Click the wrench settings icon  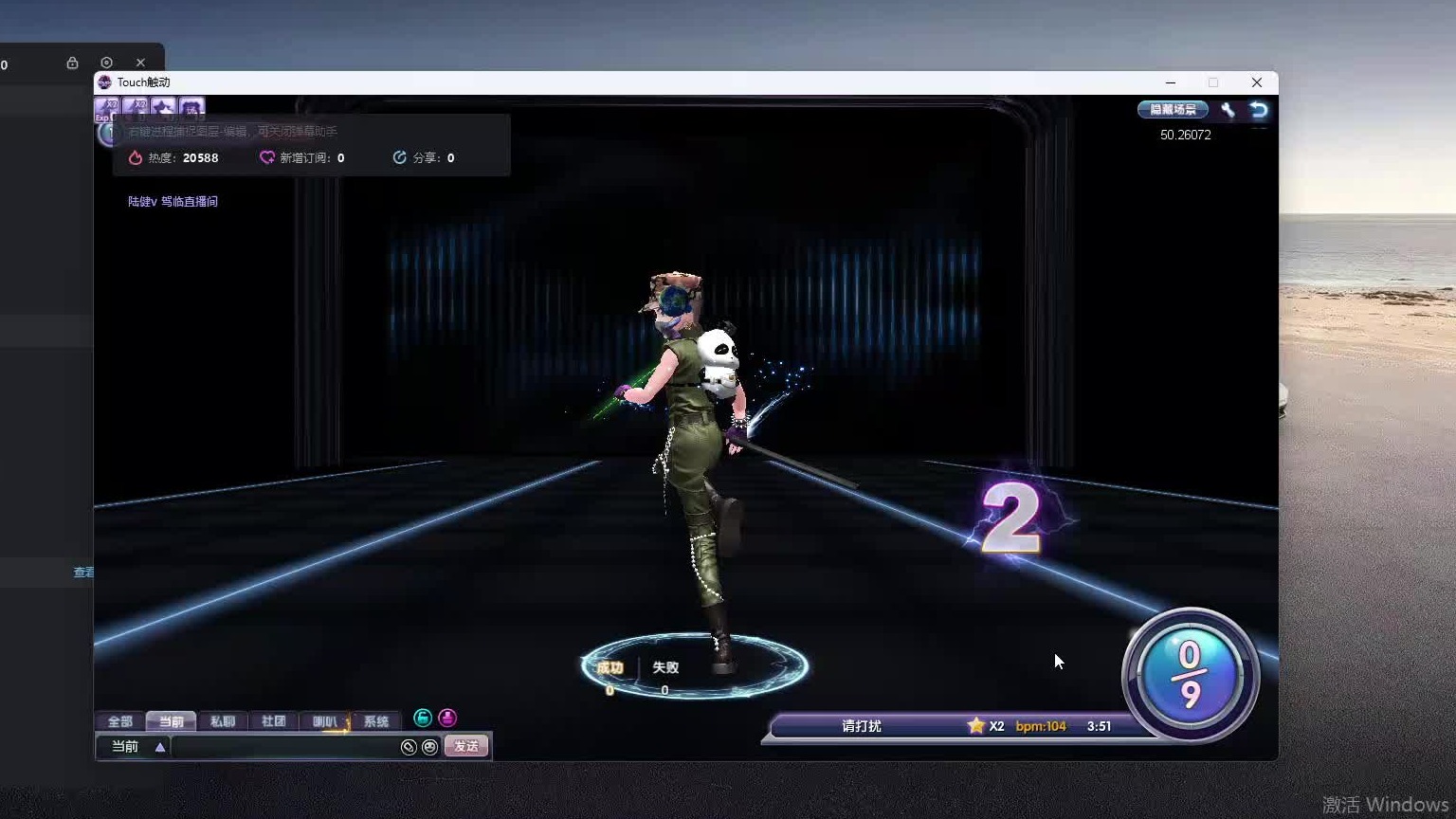click(x=1228, y=110)
